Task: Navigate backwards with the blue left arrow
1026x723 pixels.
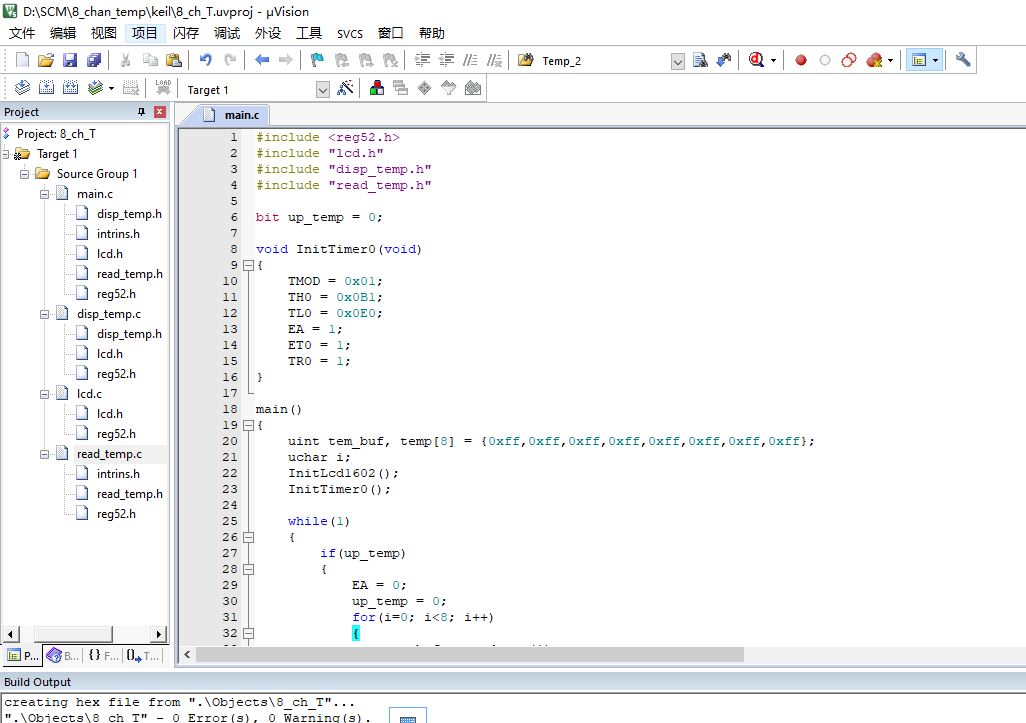Action: point(262,60)
